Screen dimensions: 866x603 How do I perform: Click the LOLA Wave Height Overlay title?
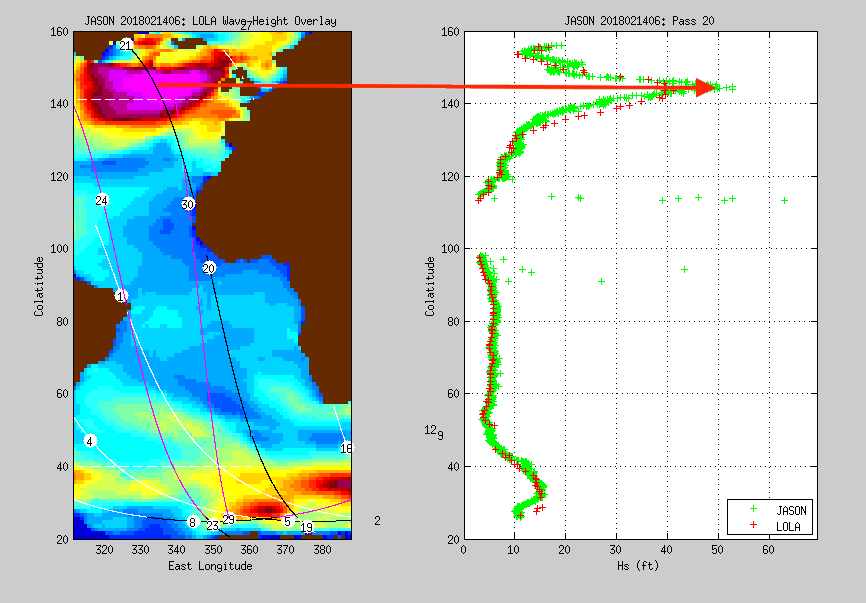pos(210,20)
